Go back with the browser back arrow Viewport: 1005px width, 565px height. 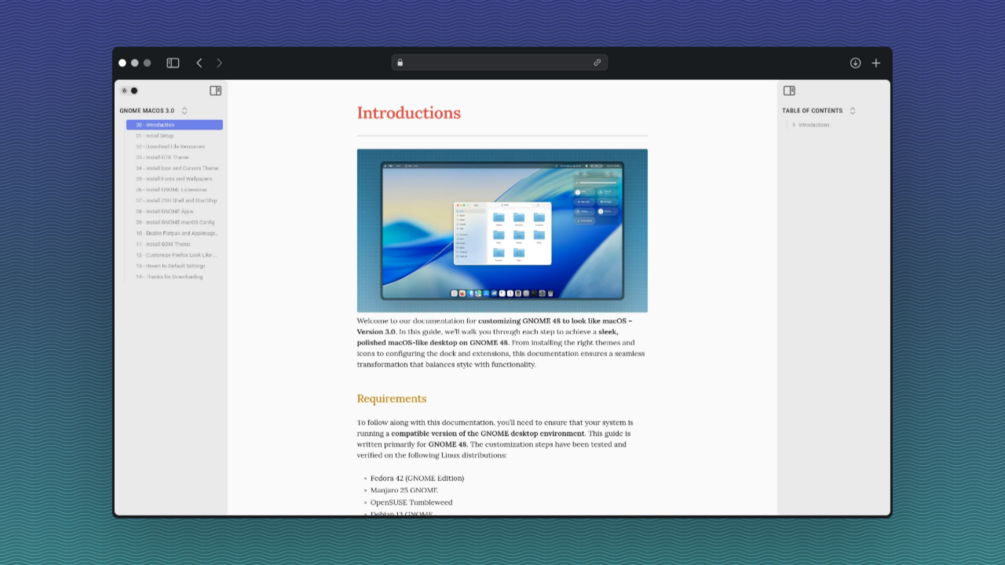(199, 63)
